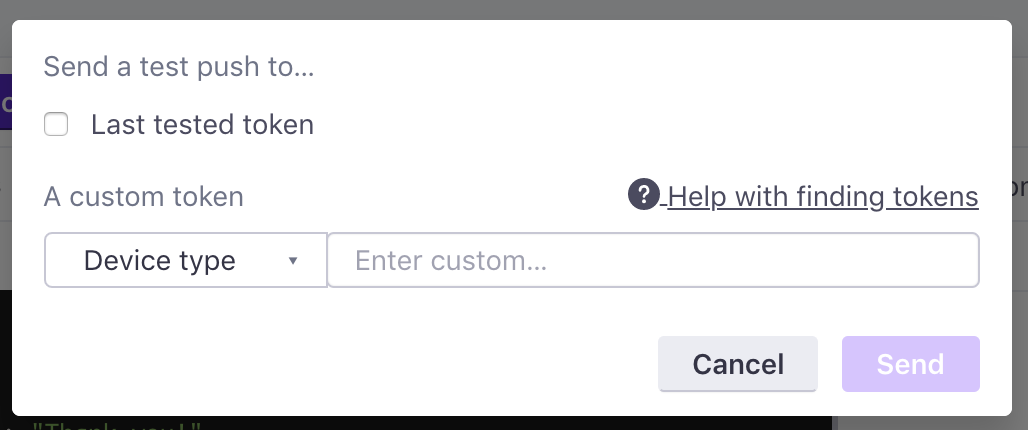
Task: Click the word 'tokens' in the help link
Action: tap(933, 196)
